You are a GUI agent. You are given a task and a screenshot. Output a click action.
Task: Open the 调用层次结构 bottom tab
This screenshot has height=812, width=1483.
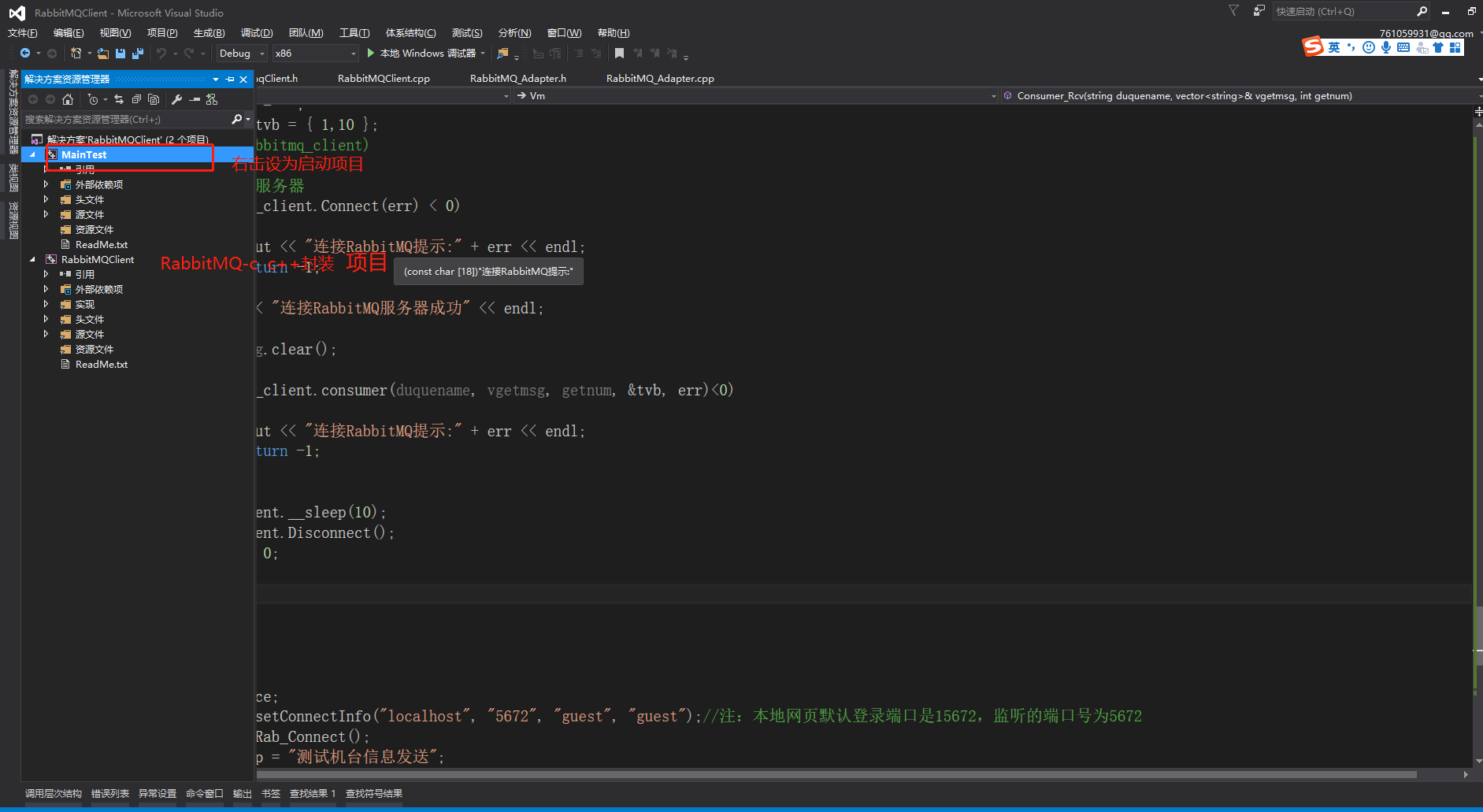(54, 794)
